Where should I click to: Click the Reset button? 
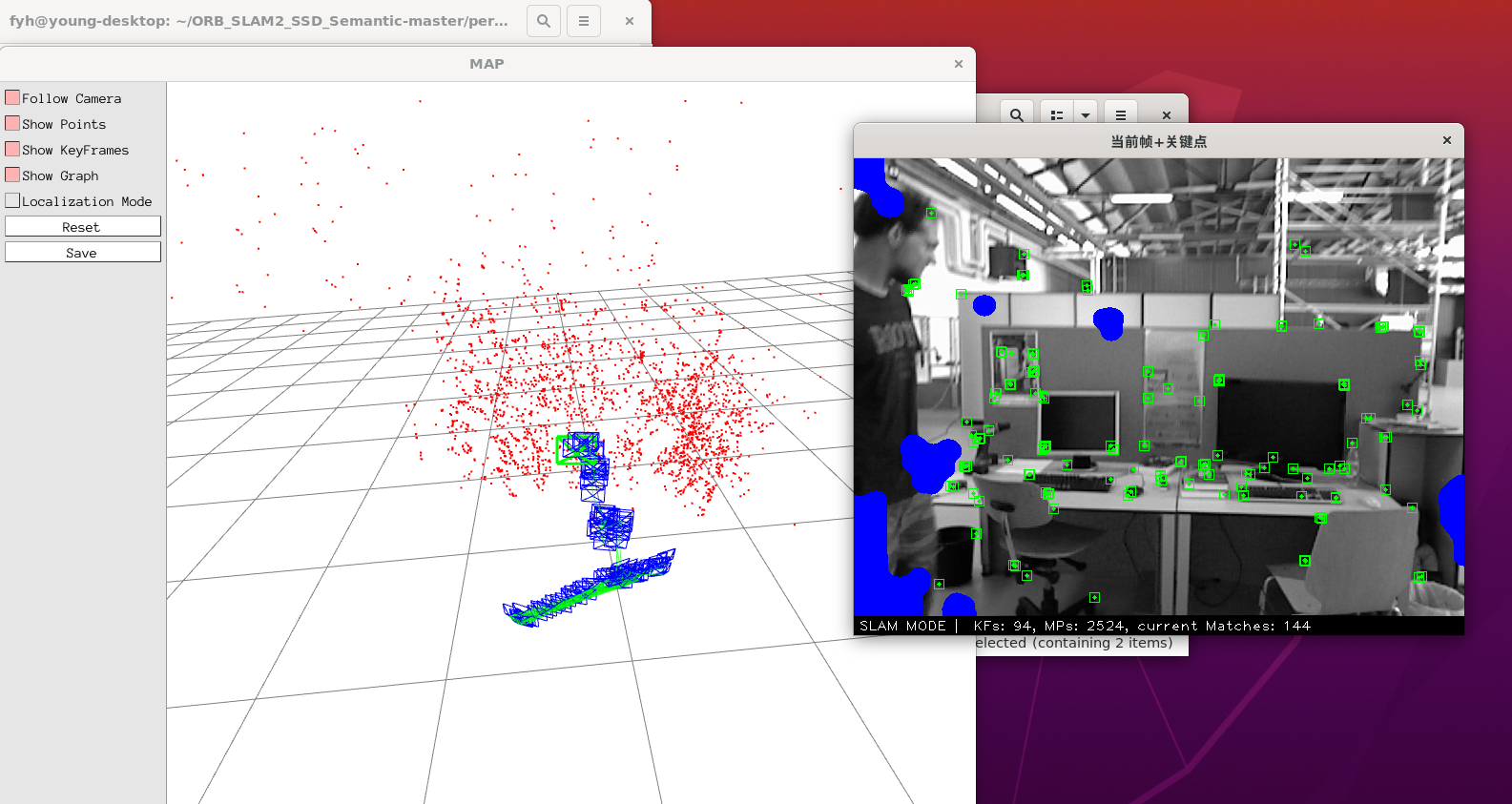coord(83,226)
